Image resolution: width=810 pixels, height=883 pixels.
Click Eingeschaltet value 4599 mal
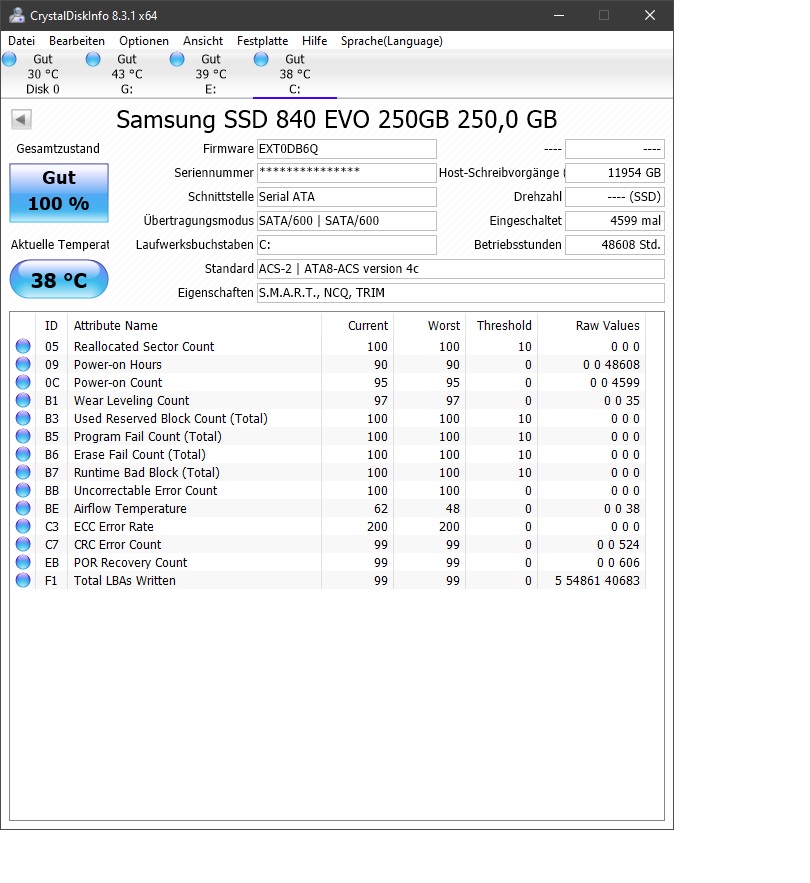[615, 221]
